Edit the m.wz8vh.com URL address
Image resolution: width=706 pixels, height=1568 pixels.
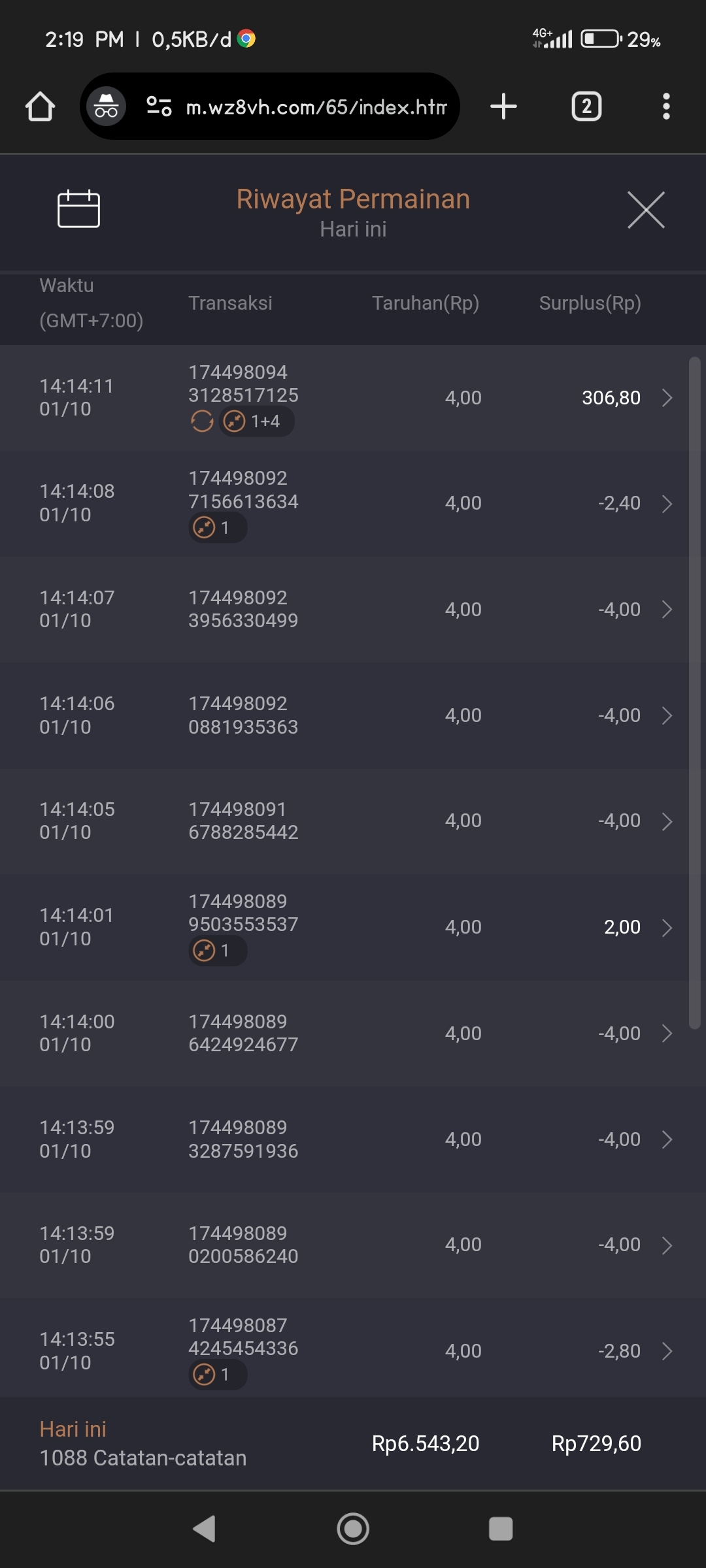tap(316, 106)
